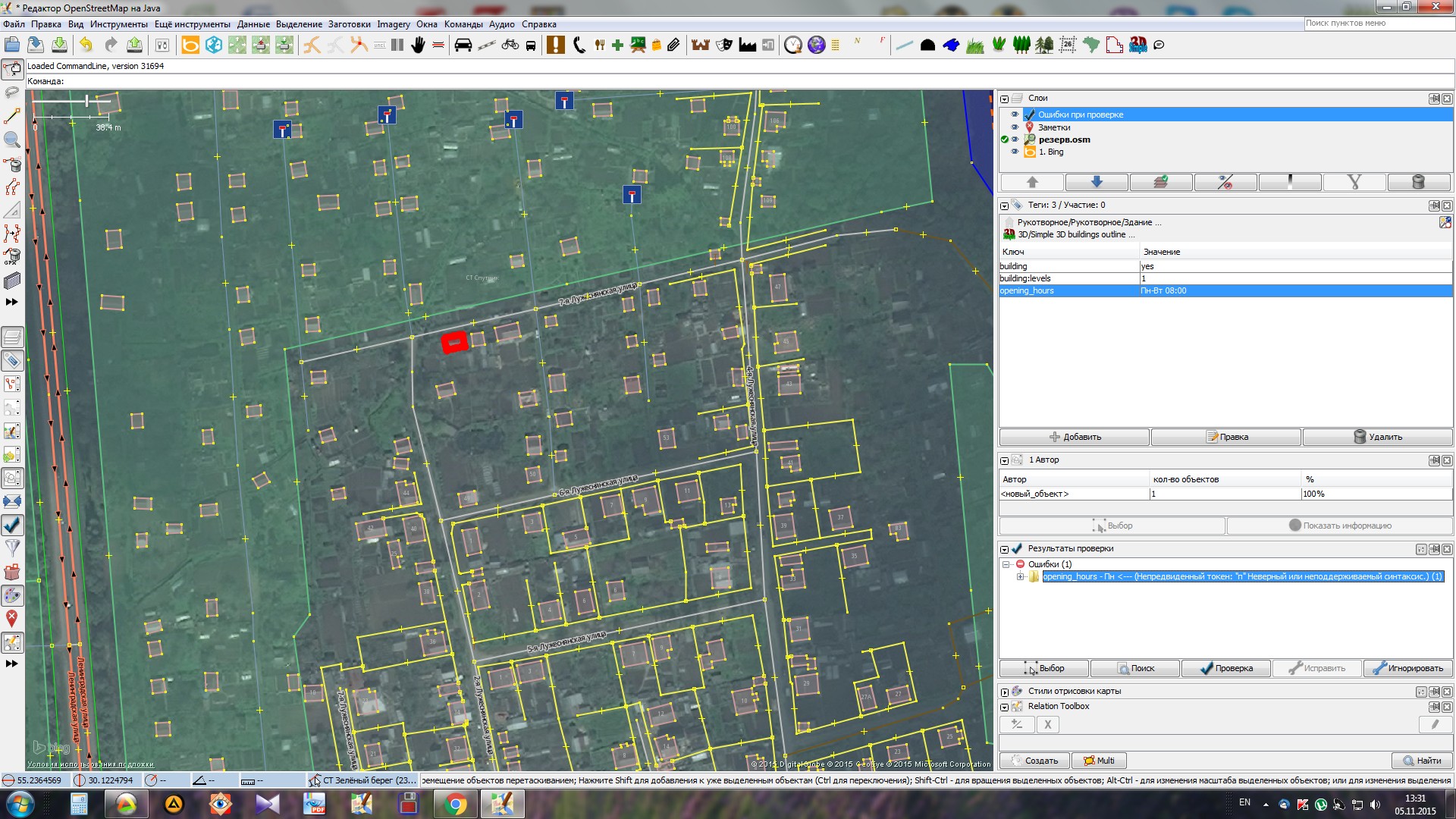Delete layer with trash can icon
Image resolution: width=1456 pixels, height=819 pixels.
(1418, 182)
